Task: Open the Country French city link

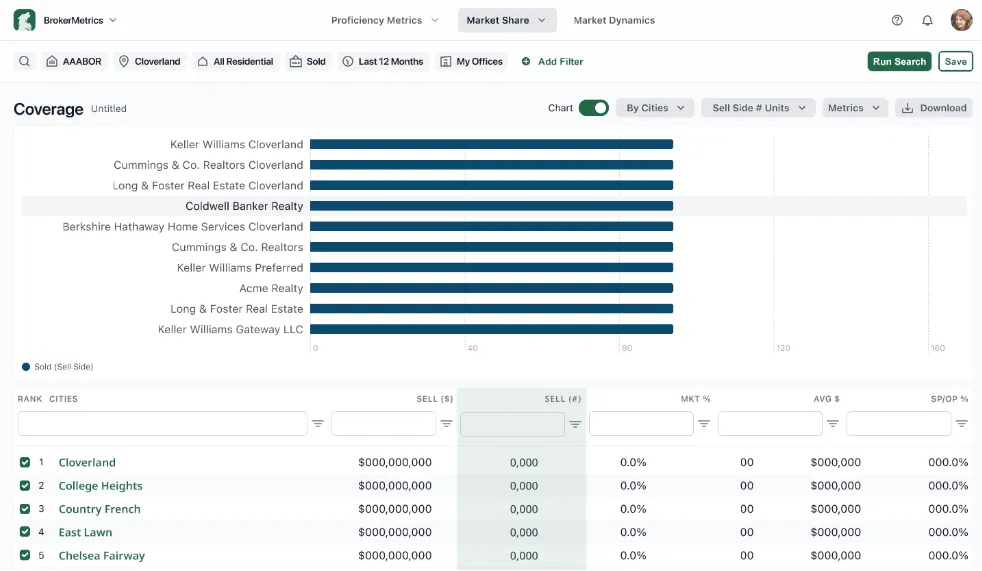Action: (100, 508)
